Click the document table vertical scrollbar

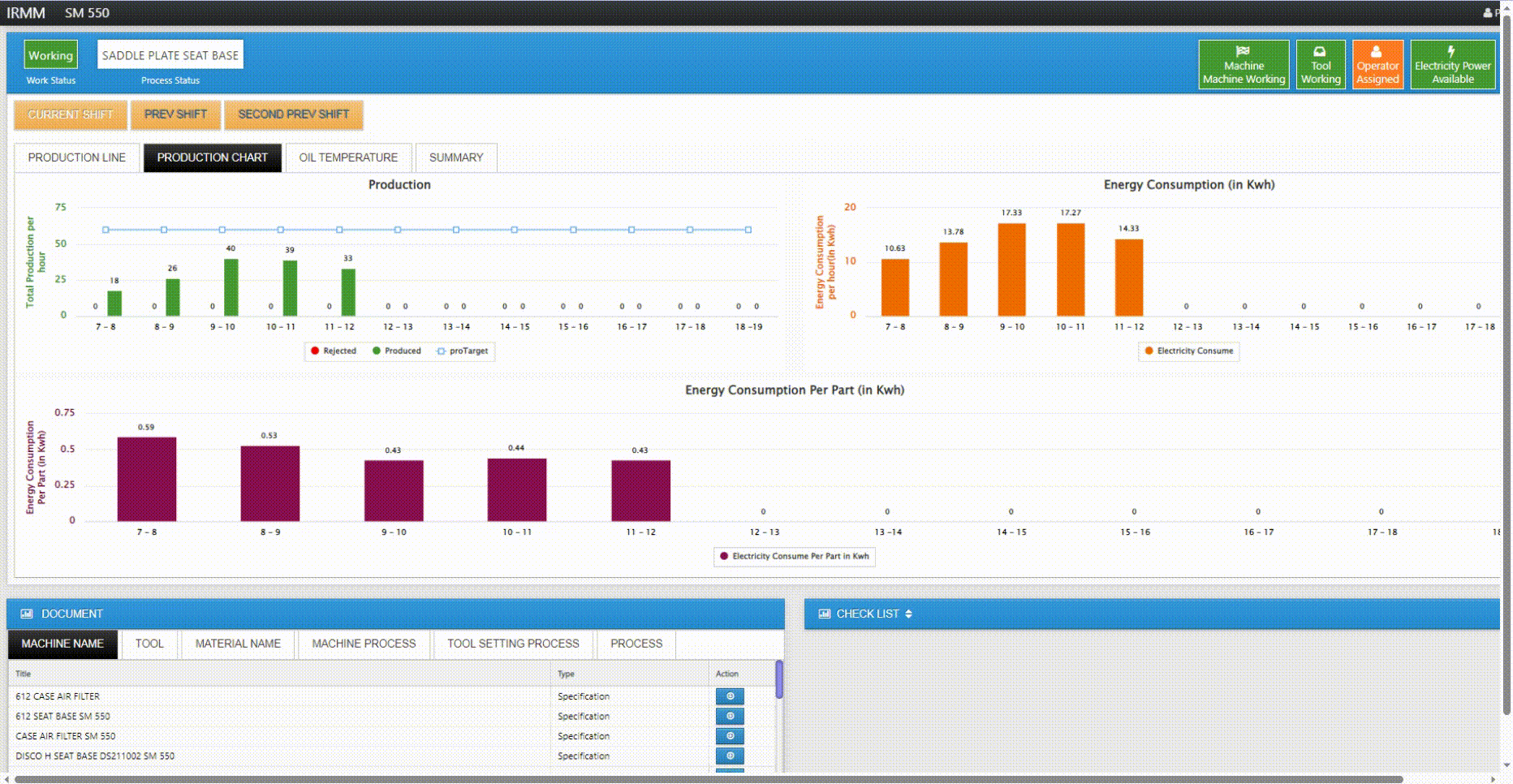[779, 680]
